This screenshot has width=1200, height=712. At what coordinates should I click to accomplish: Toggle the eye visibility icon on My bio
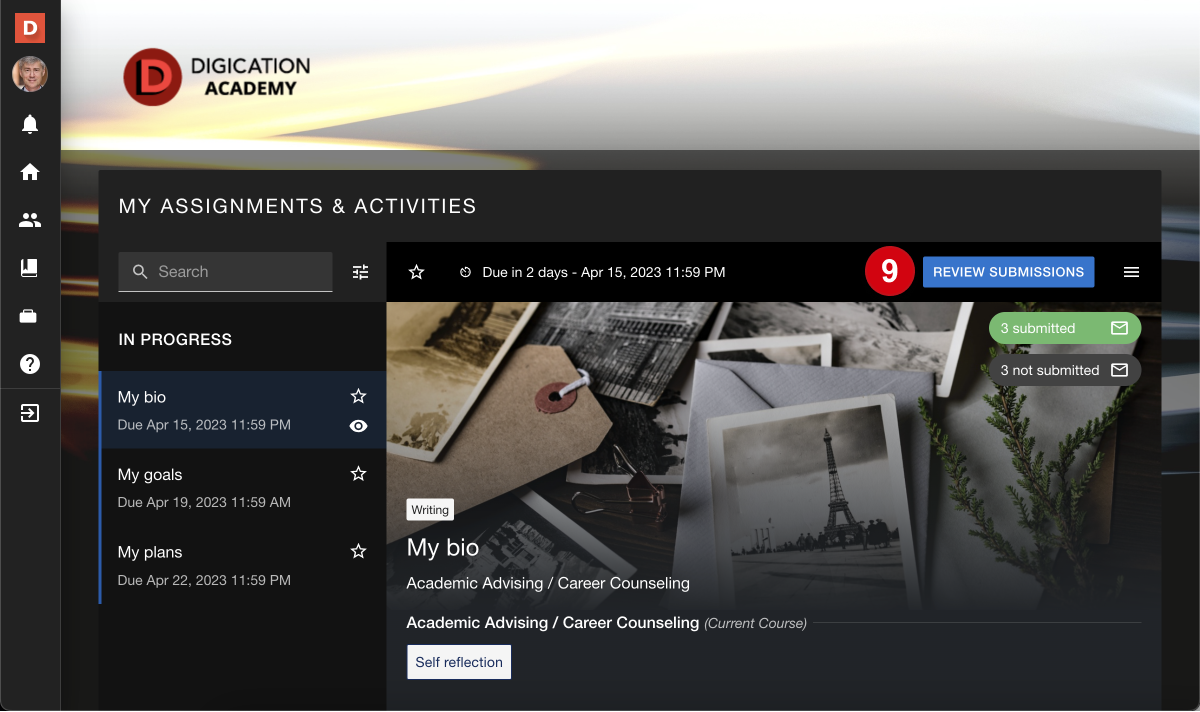point(359,426)
